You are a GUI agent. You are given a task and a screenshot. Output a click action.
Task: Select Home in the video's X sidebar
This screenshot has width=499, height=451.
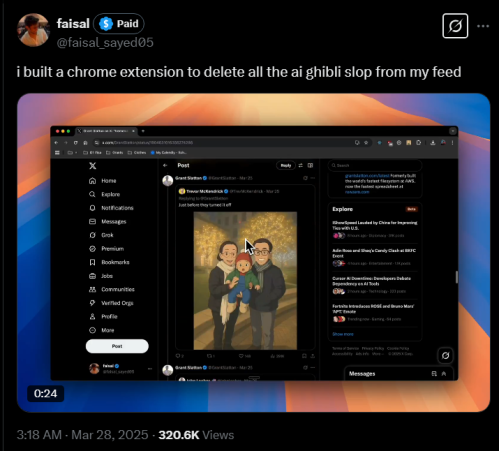[103, 181]
